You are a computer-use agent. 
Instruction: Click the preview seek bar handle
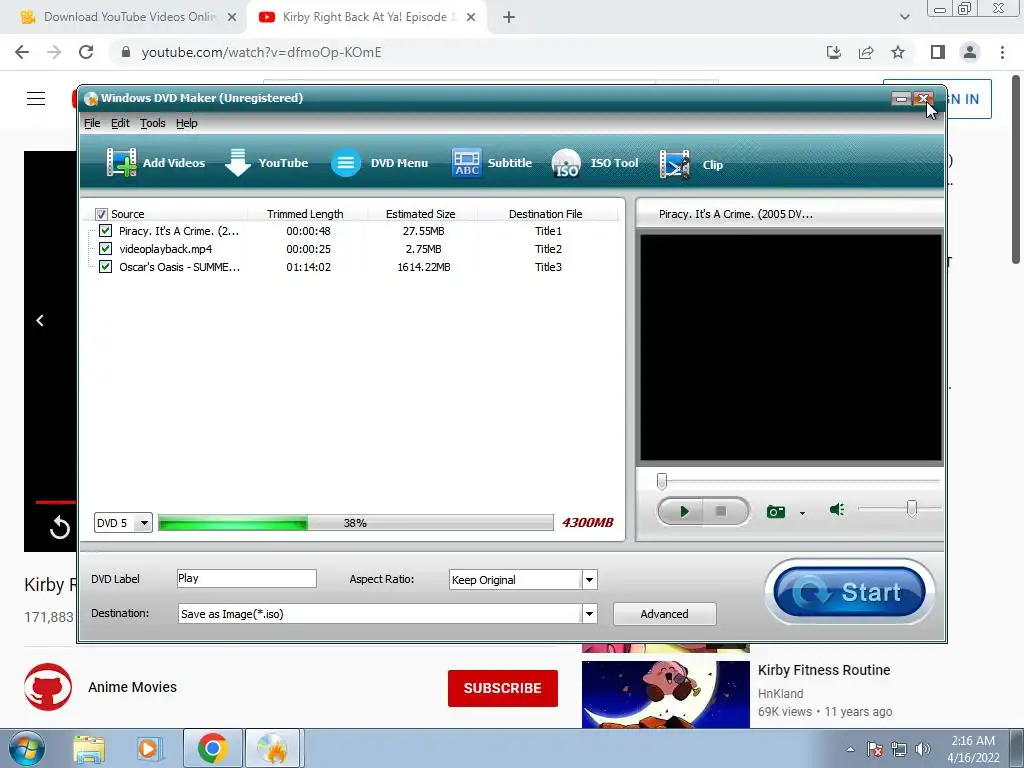[x=662, y=481]
